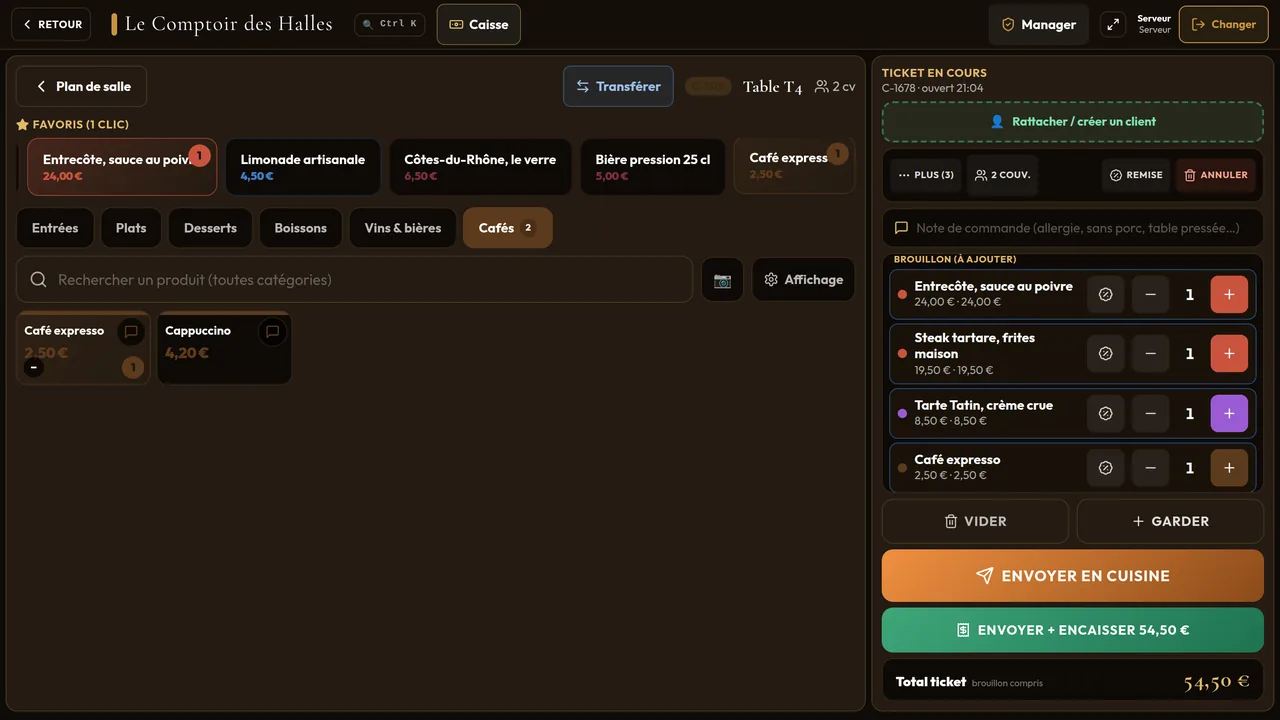Open the Caisse view

[x=479, y=24]
